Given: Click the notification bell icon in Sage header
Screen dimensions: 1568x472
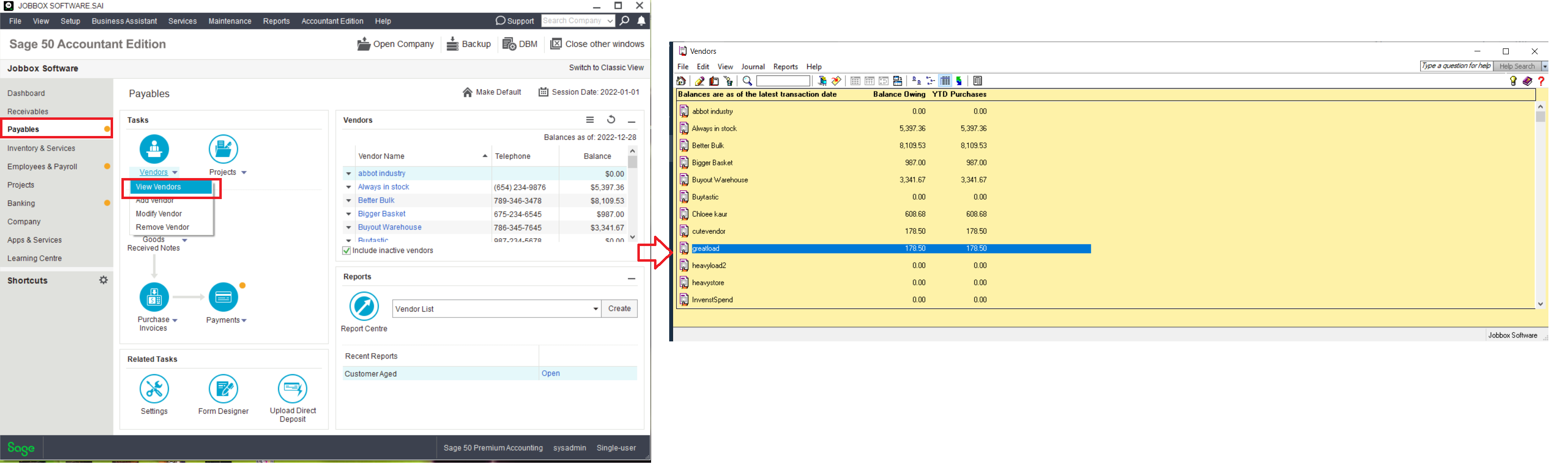Looking at the screenshot, I should coord(642,22).
